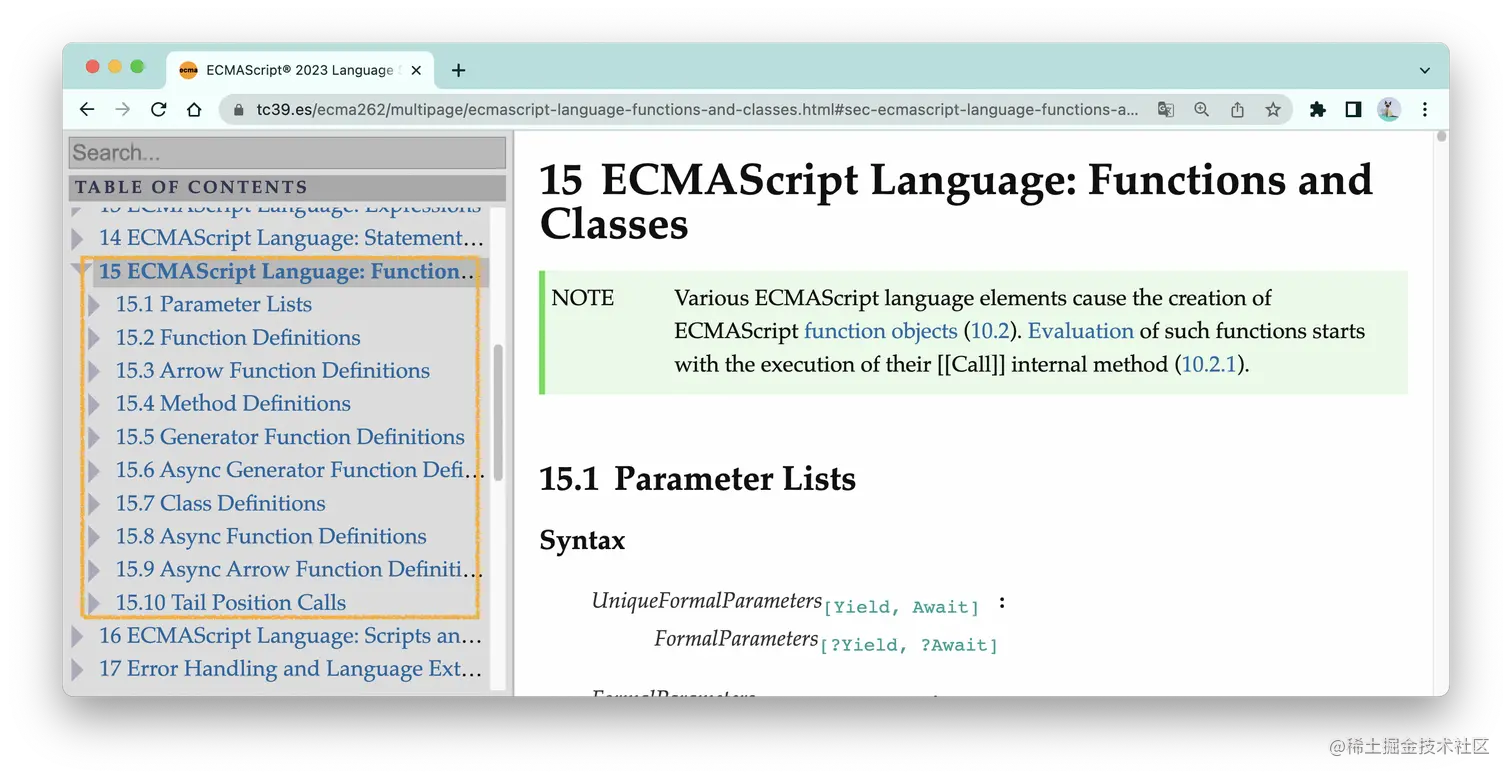The width and height of the screenshot is (1512, 779).
Task: Open the 15.9 Async Arrow Function link
Action: click(x=299, y=569)
